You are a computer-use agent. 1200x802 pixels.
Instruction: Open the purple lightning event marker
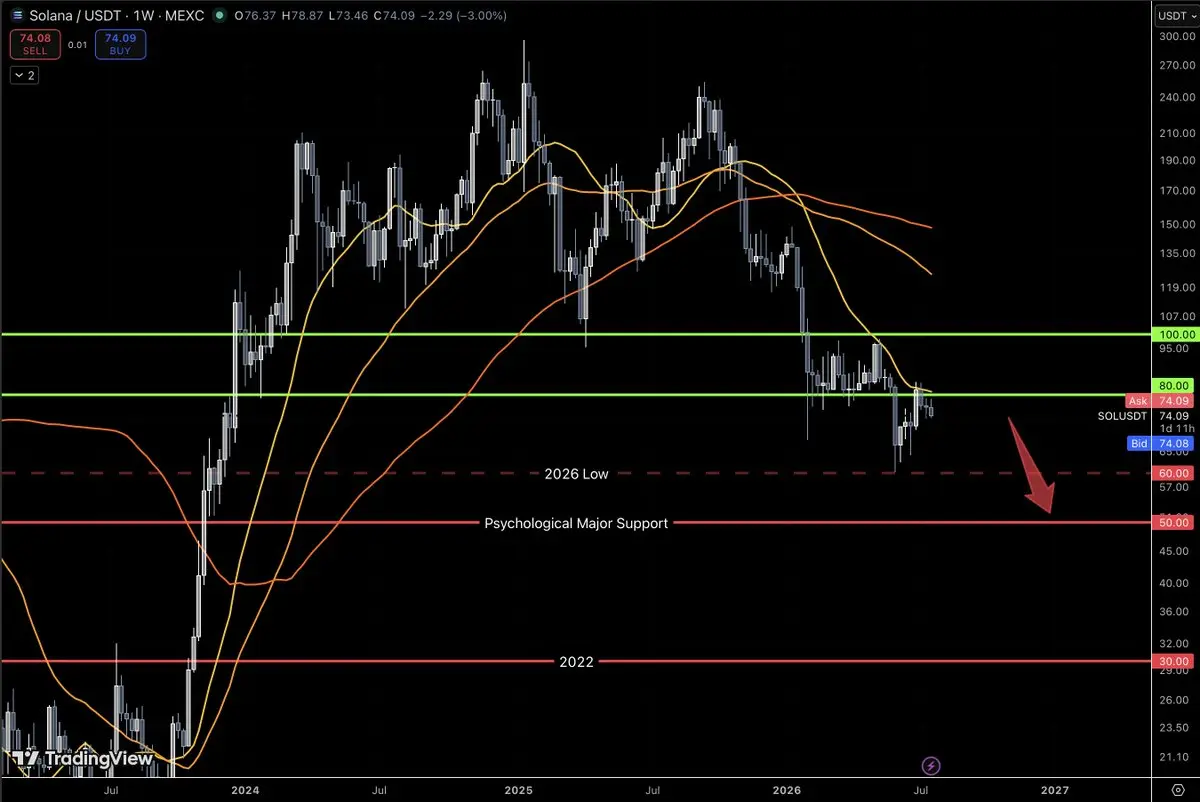(932, 766)
